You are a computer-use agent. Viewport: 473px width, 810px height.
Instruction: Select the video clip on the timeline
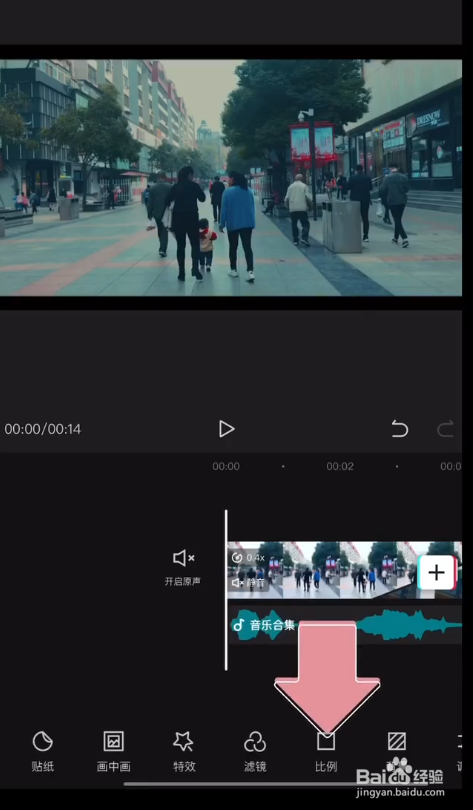tap(344, 570)
